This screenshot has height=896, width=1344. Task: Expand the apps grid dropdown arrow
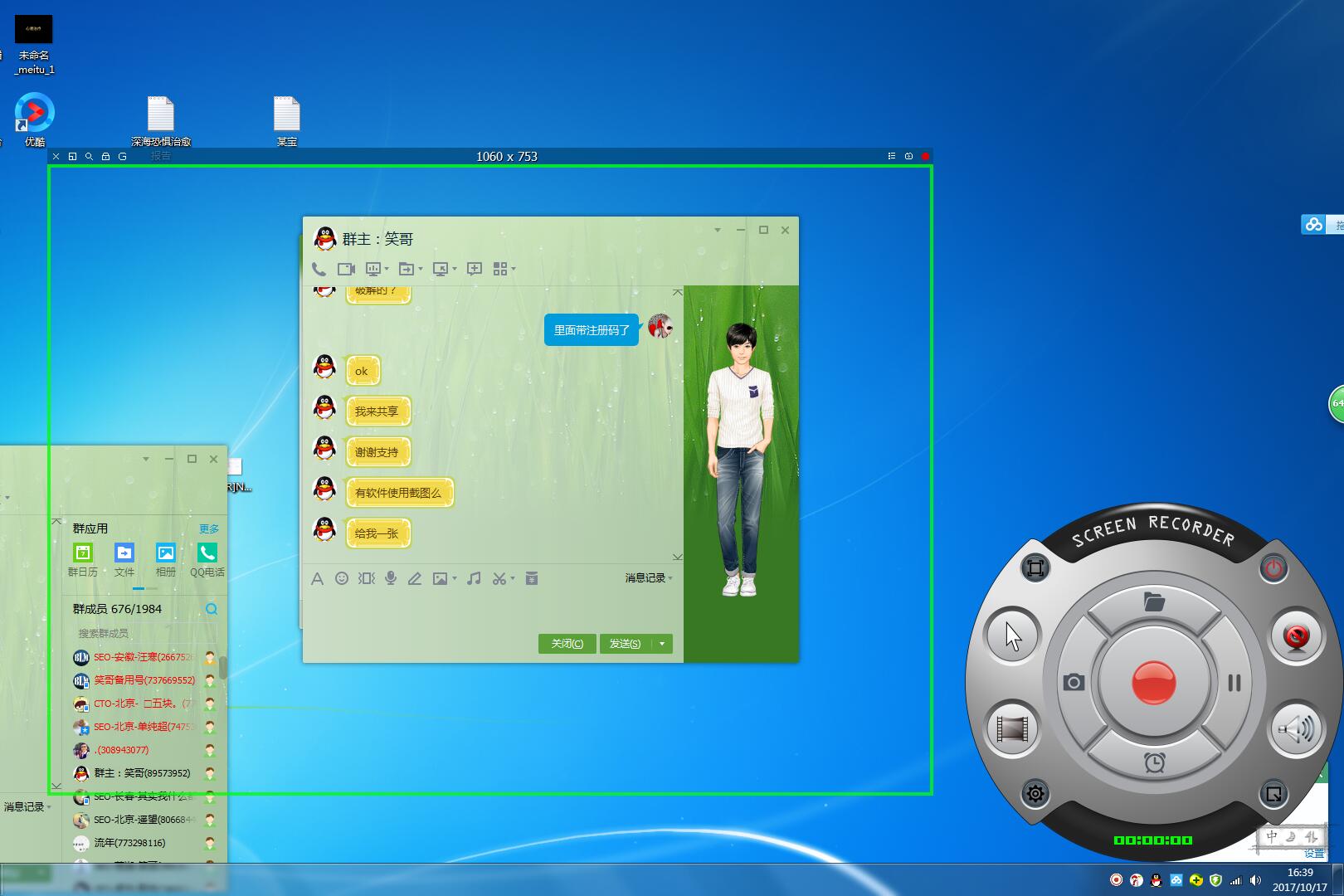click(514, 269)
